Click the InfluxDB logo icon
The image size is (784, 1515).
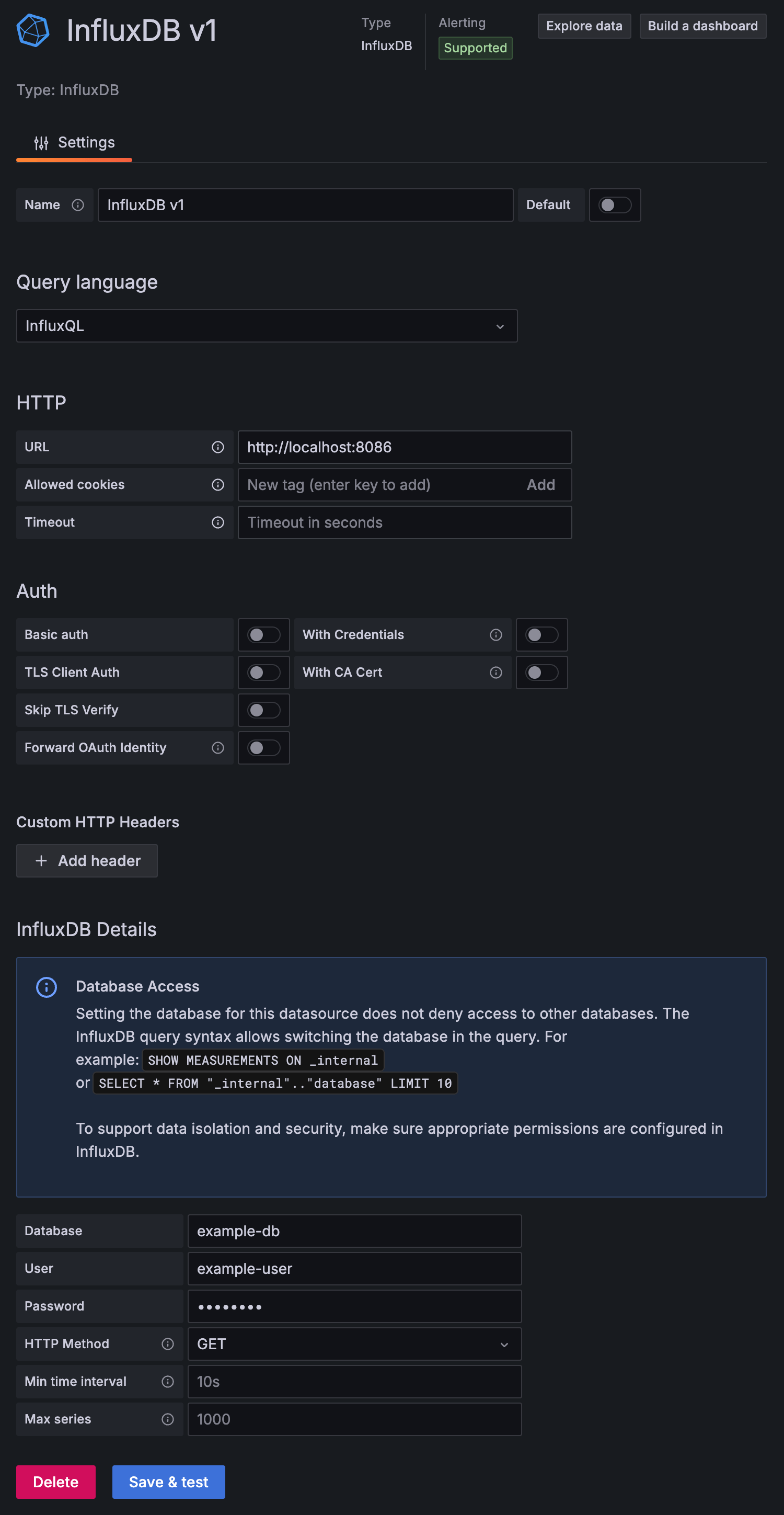(33, 30)
